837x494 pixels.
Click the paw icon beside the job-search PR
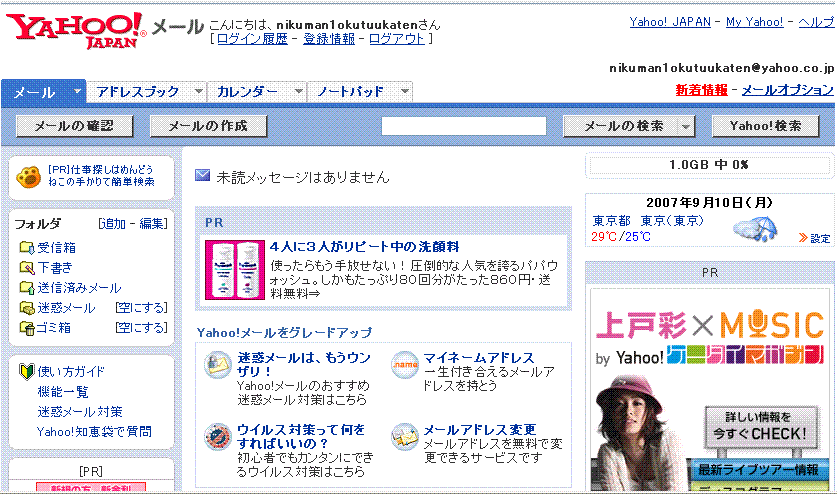pyautogui.click(x=28, y=177)
